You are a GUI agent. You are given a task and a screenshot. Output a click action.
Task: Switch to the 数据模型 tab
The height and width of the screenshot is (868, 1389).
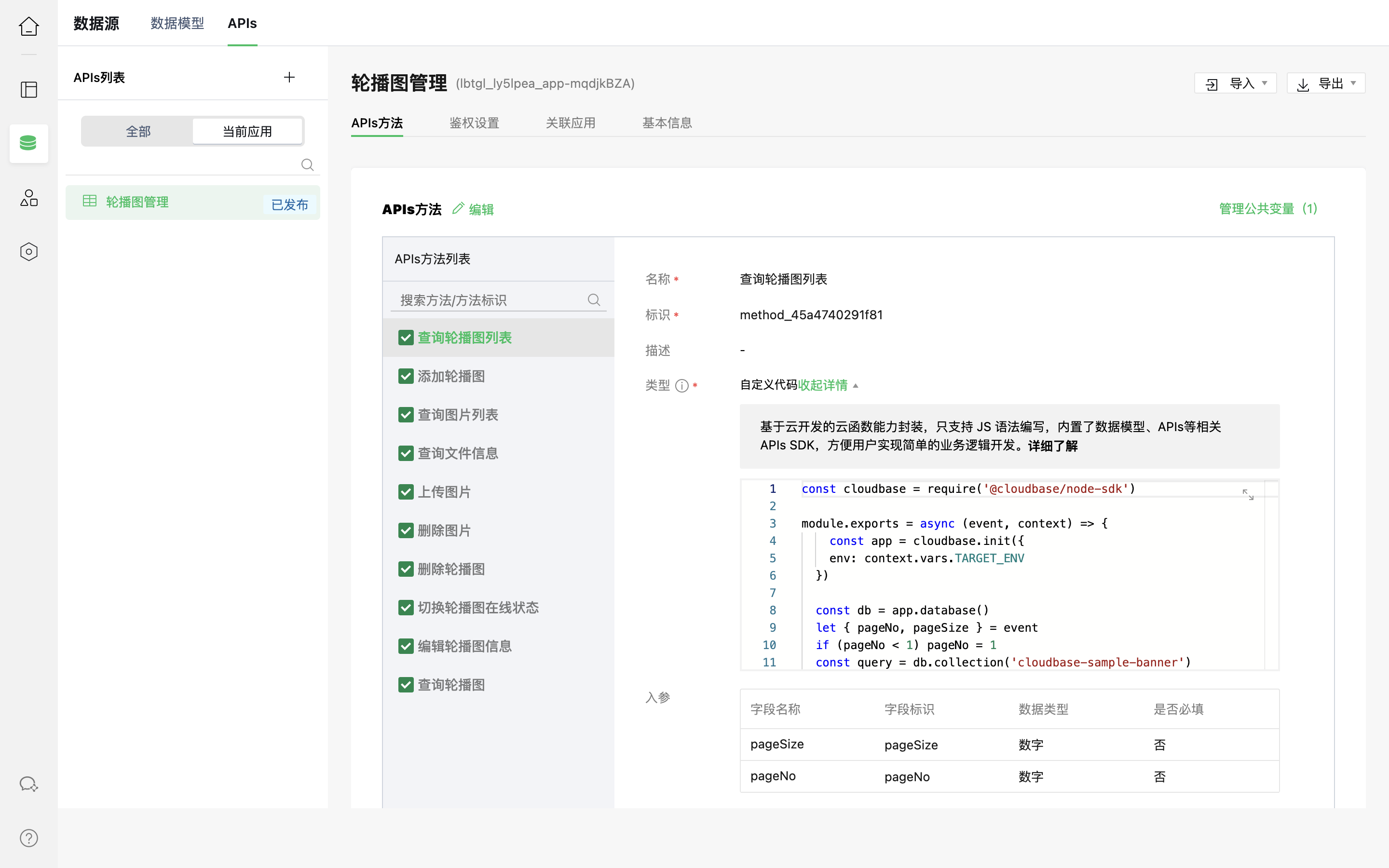[177, 24]
